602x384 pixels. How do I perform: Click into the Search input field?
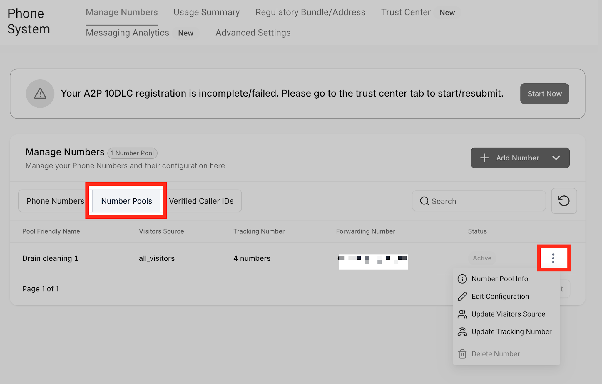479,201
